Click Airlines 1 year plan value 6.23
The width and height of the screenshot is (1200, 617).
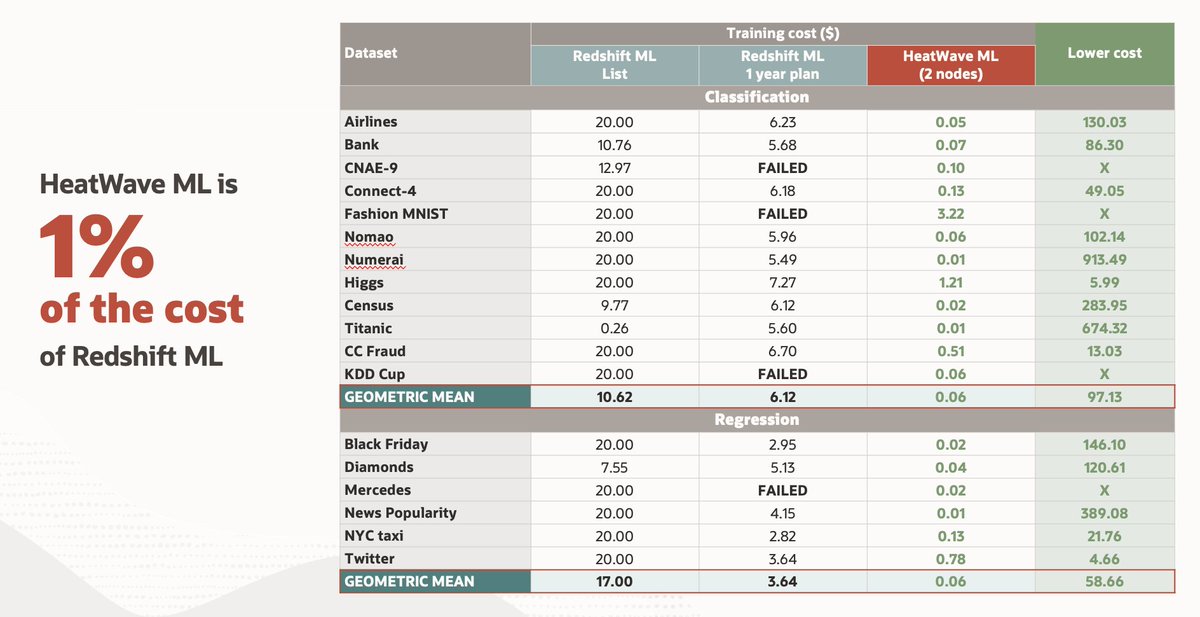point(783,122)
